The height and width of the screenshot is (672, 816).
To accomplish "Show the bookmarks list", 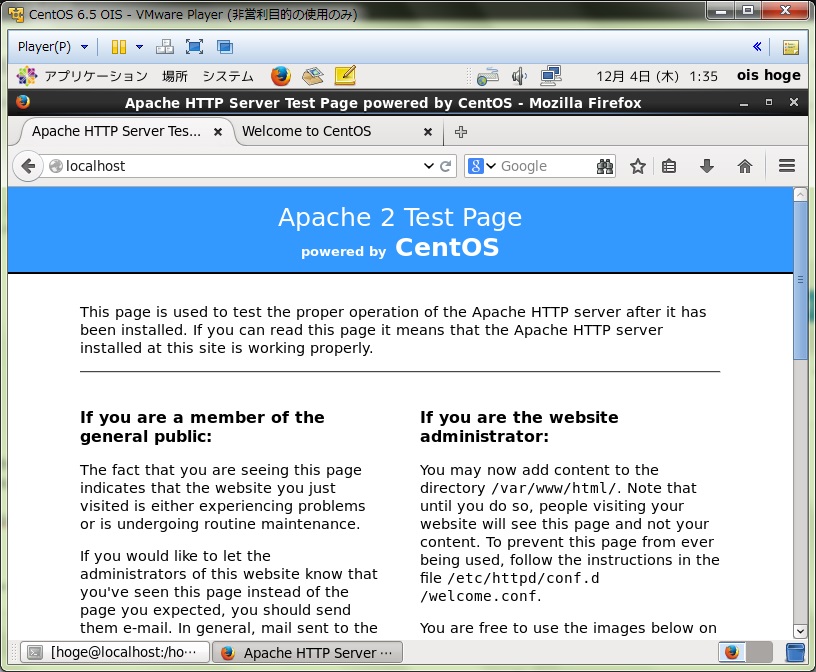I will pos(669,166).
